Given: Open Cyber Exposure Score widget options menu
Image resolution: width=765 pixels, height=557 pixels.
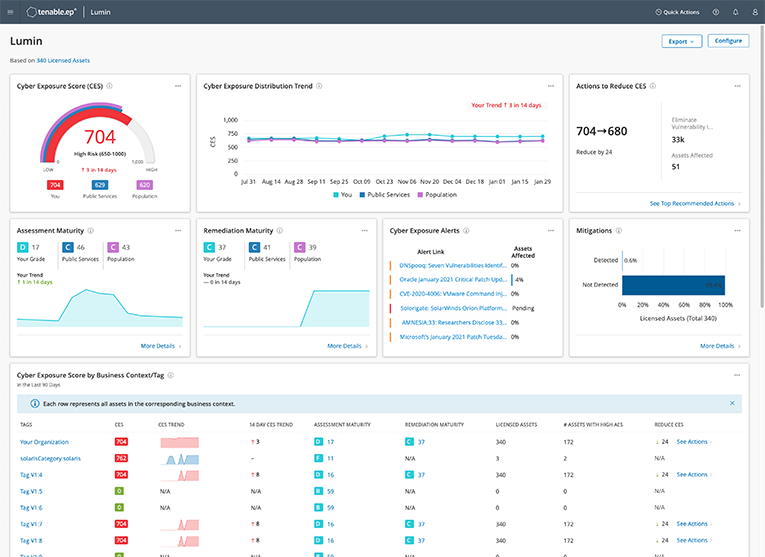Looking at the screenshot, I should tap(178, 86).
